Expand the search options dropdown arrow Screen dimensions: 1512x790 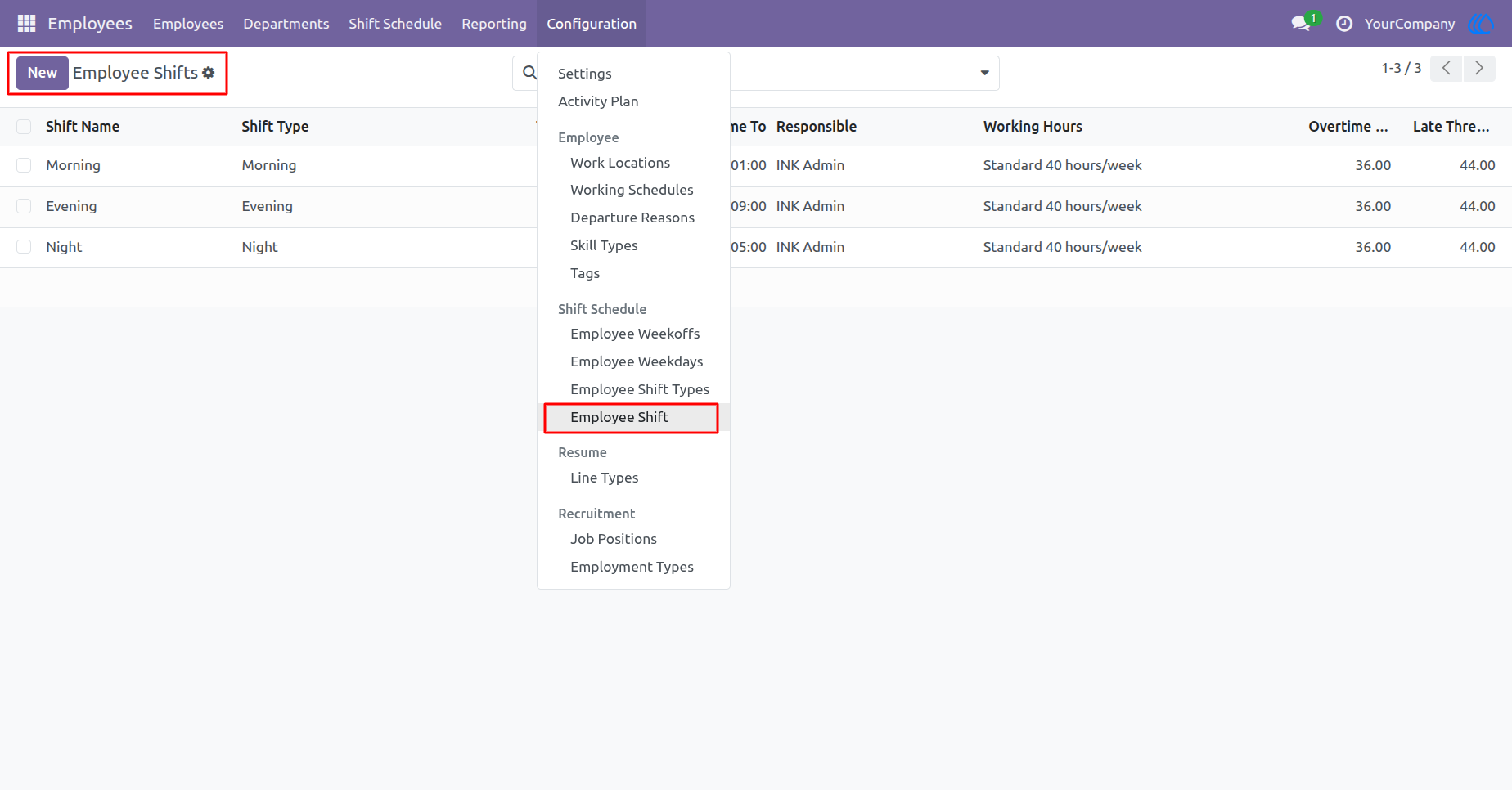984,74
